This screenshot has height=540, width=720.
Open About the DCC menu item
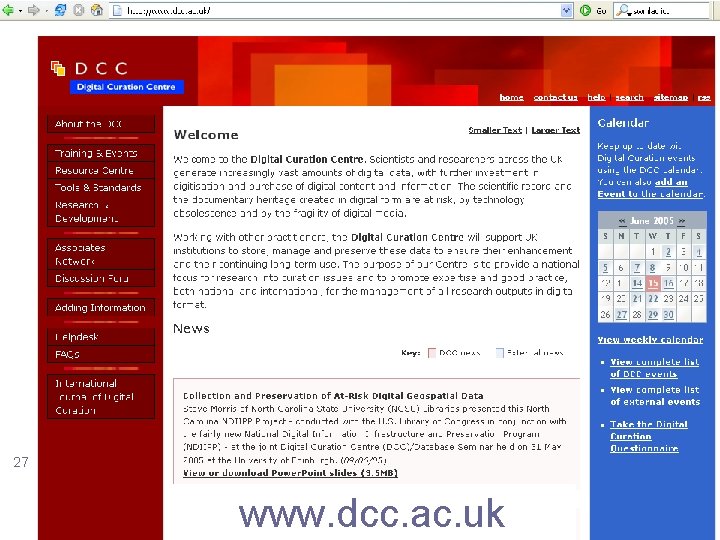pos(101,124)
